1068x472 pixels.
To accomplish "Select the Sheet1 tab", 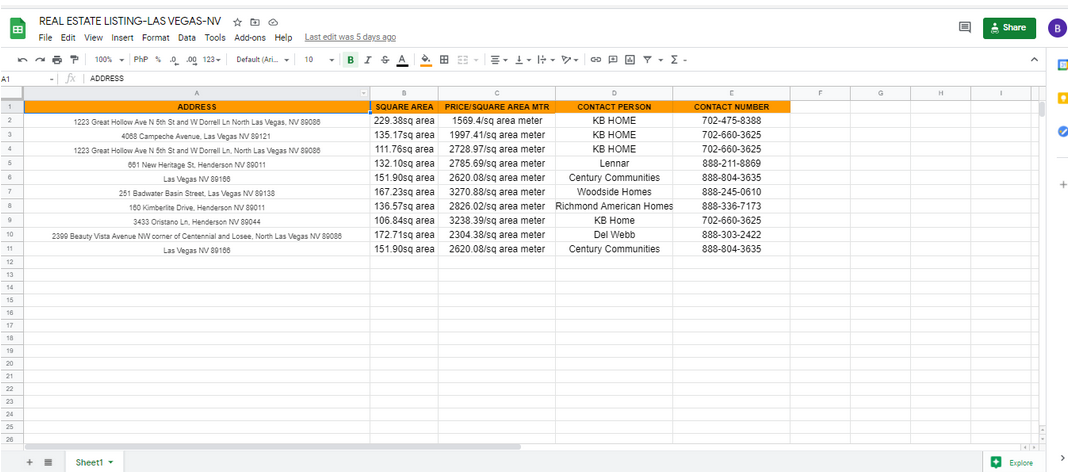I will tap(94, 462).
